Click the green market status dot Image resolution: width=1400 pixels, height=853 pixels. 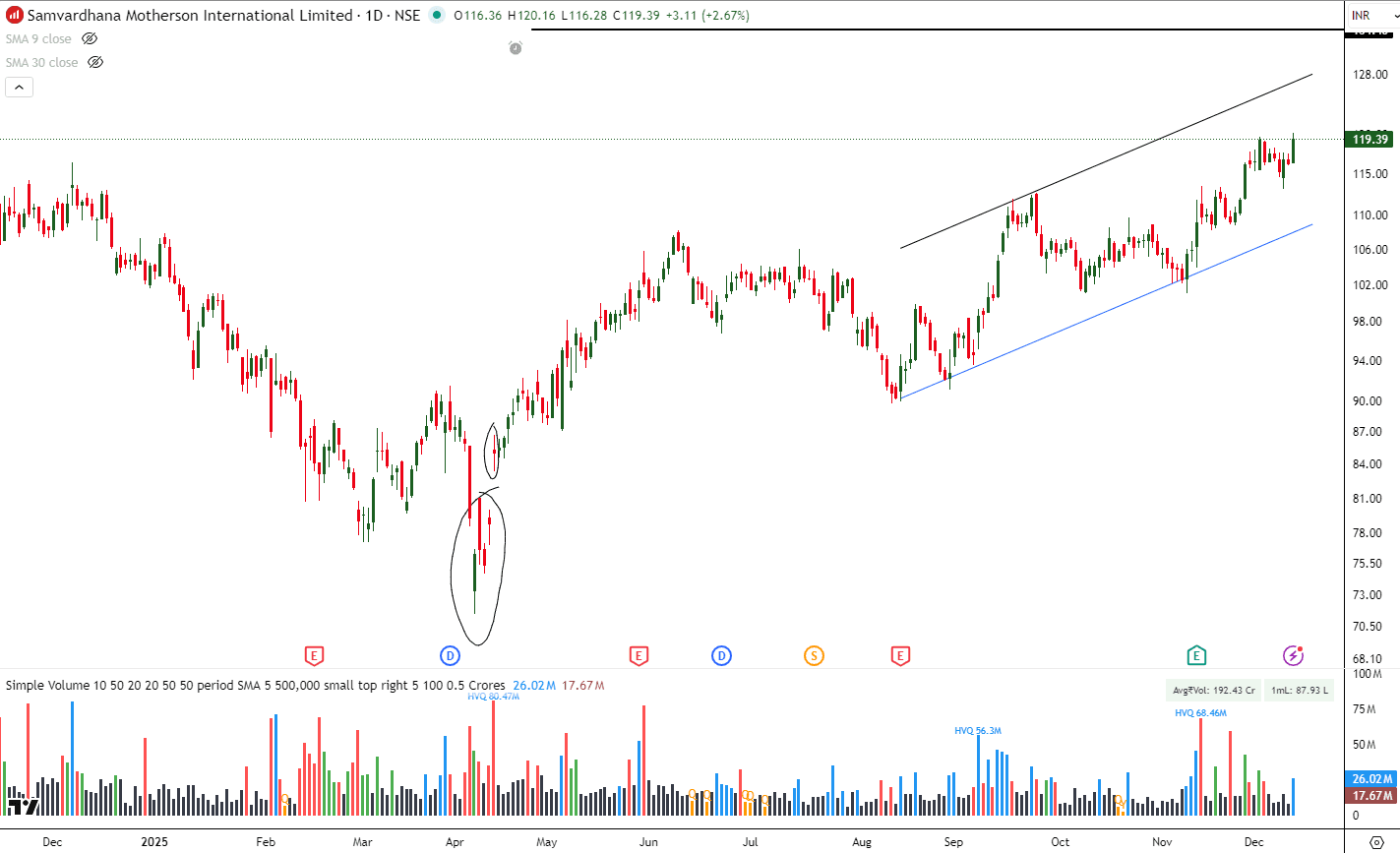coord(437,16)
